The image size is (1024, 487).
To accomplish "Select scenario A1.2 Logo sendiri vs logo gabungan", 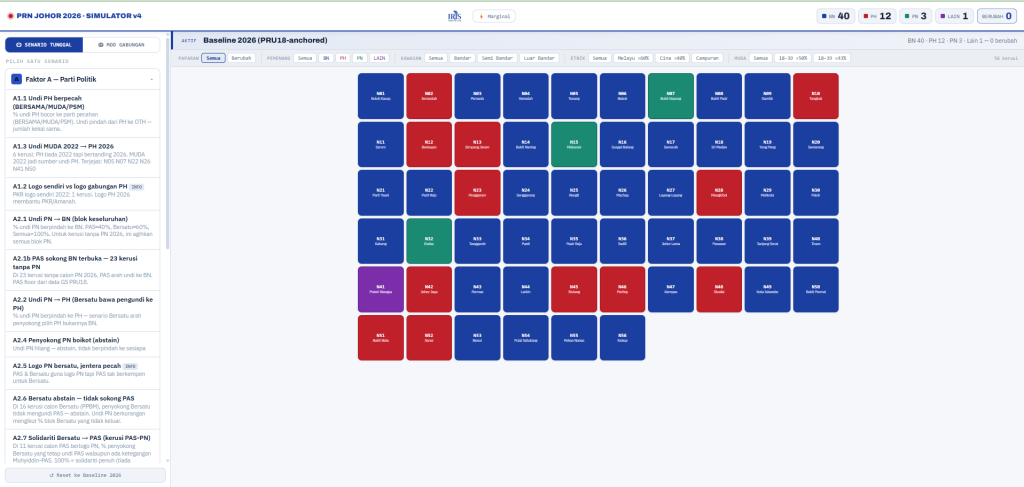I will point(84,193).
